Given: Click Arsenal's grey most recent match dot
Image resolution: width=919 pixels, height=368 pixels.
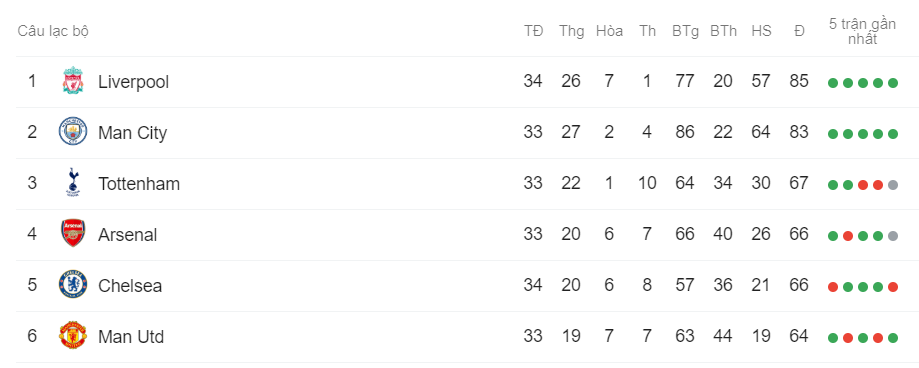Looking at the screenshot, I should pos(893,236).
